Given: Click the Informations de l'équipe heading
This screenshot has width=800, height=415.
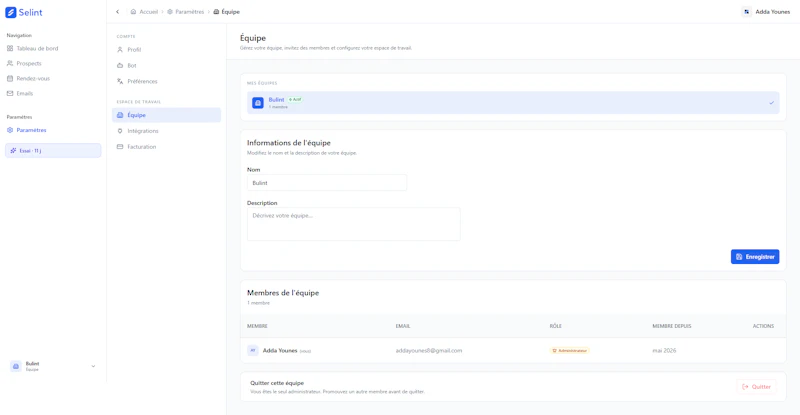Looking at the screenshot, I should (x=289, y=143).
